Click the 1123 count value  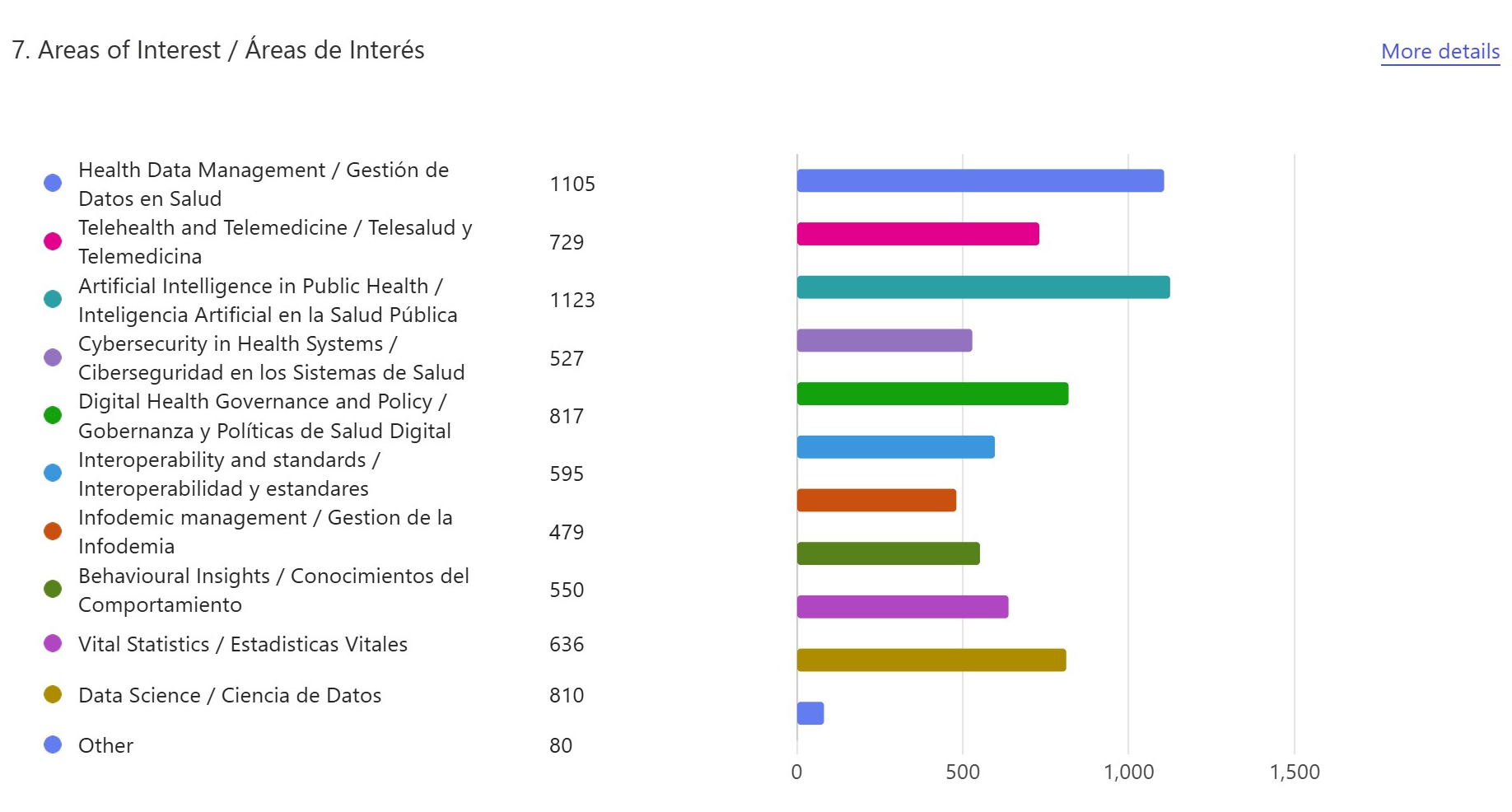(572, 300)
